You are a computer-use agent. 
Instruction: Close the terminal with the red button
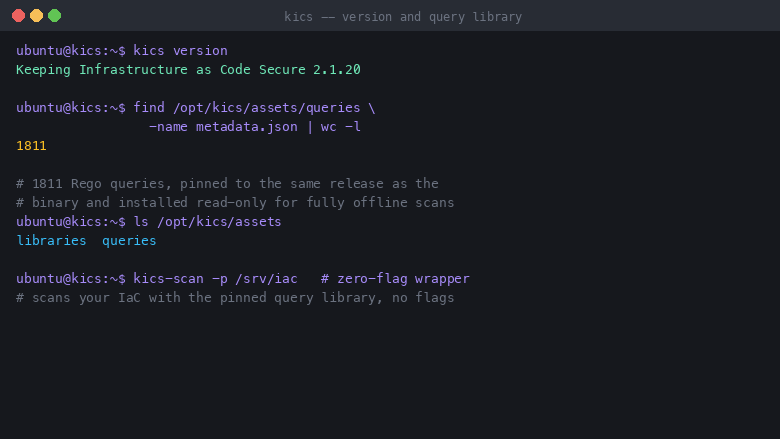(x=18, y=16)
